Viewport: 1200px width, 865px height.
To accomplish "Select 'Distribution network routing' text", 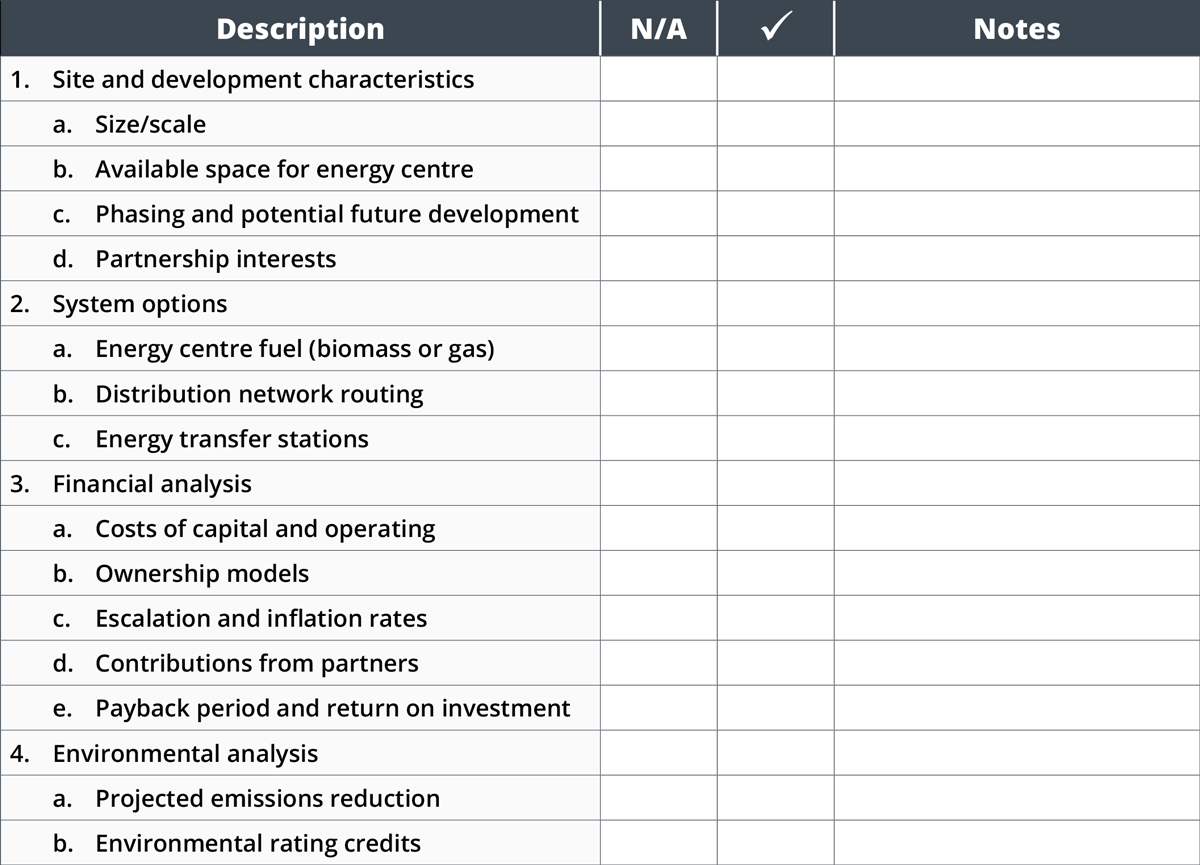I will pos(259,394).
